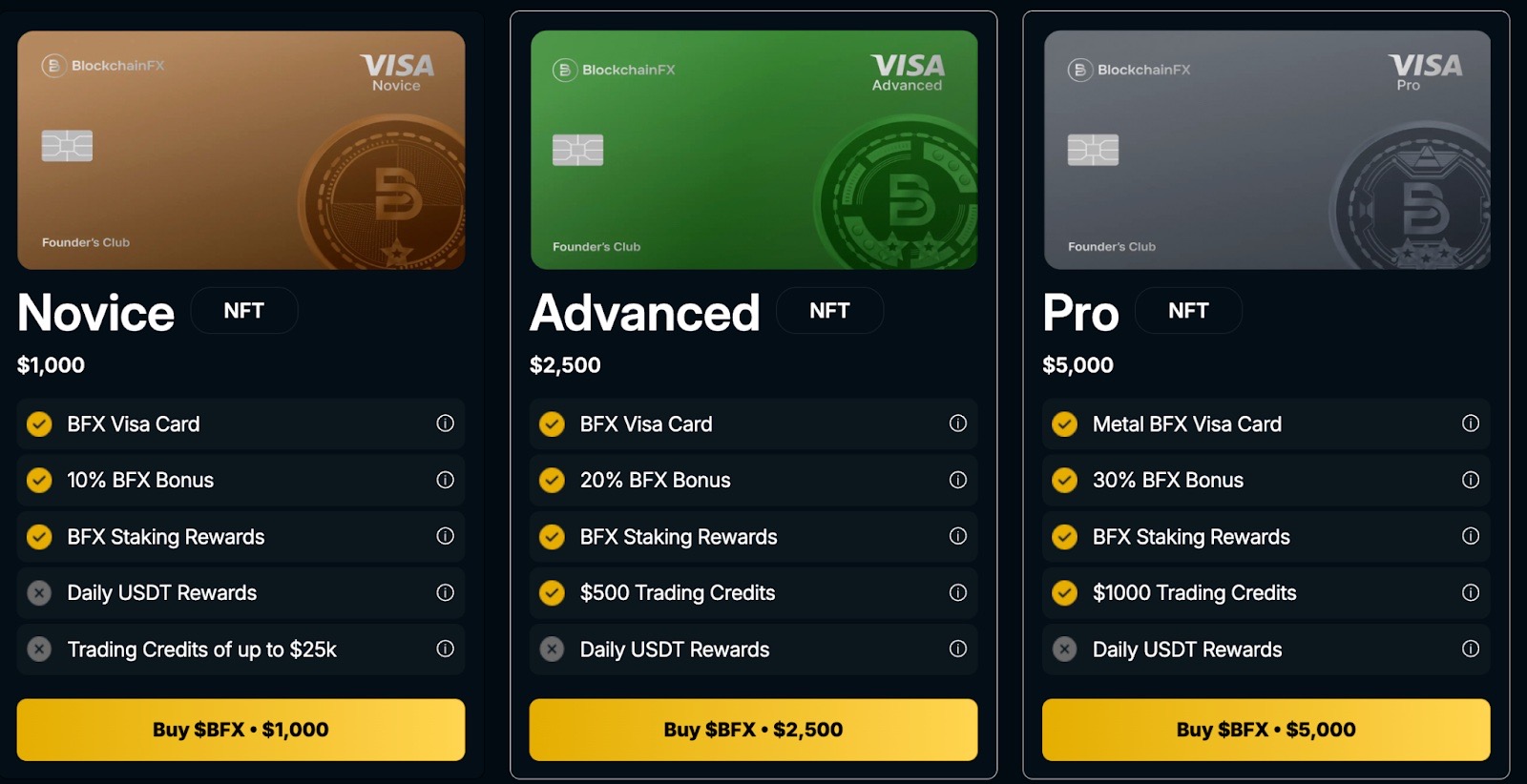1527x784 pixels.
Task: Click the Novice Daily USDT Rewards X mark
Action: click(39, 593)
